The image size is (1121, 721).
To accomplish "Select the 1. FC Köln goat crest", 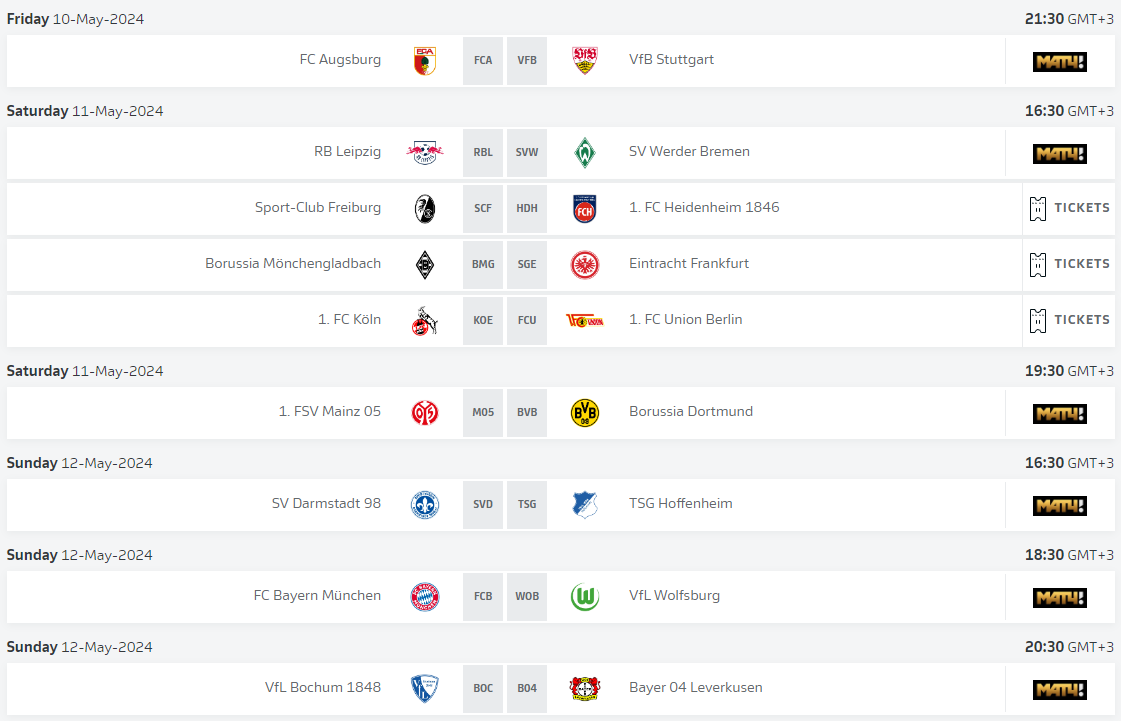I will point(425,321).
